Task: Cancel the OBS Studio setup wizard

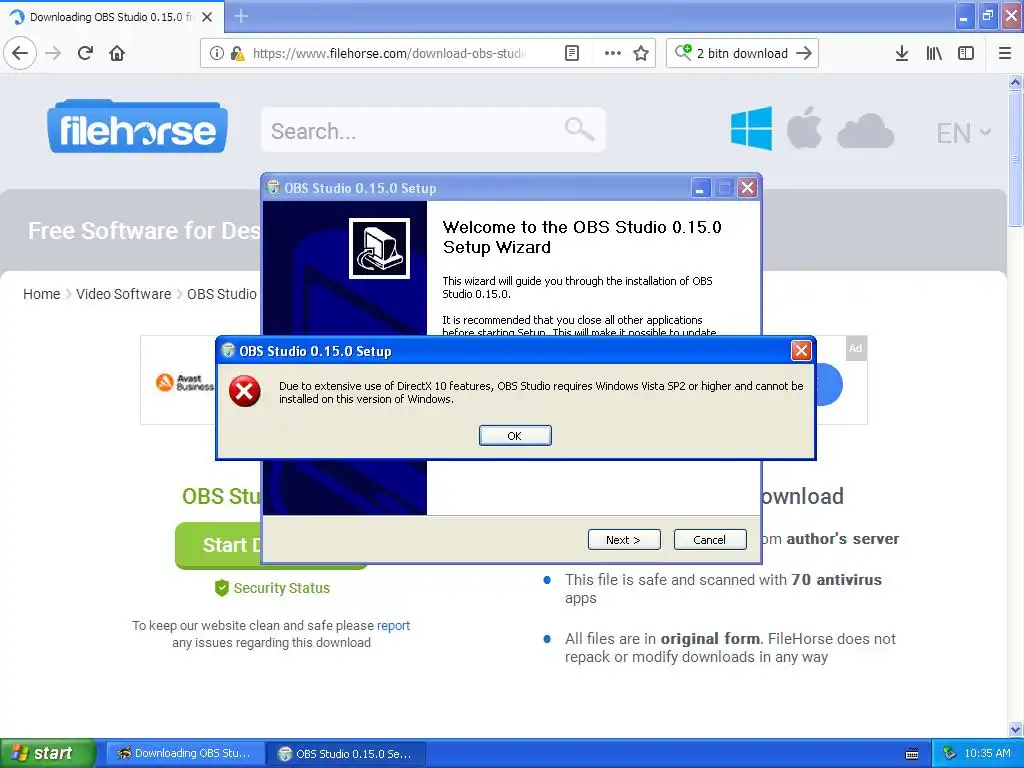Action: [x=709, y=539]
